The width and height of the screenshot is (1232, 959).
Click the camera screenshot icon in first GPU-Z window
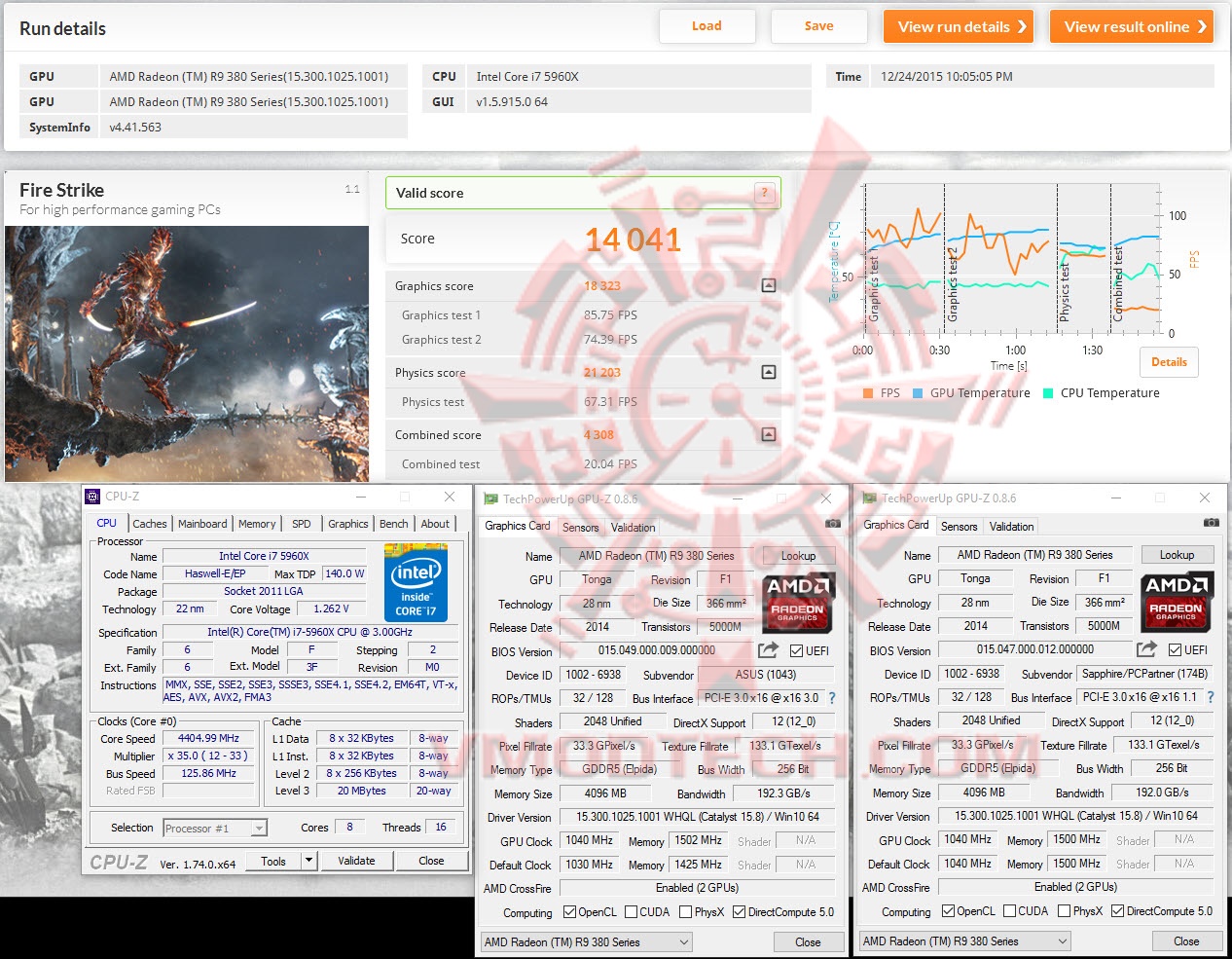coord(833,524)
